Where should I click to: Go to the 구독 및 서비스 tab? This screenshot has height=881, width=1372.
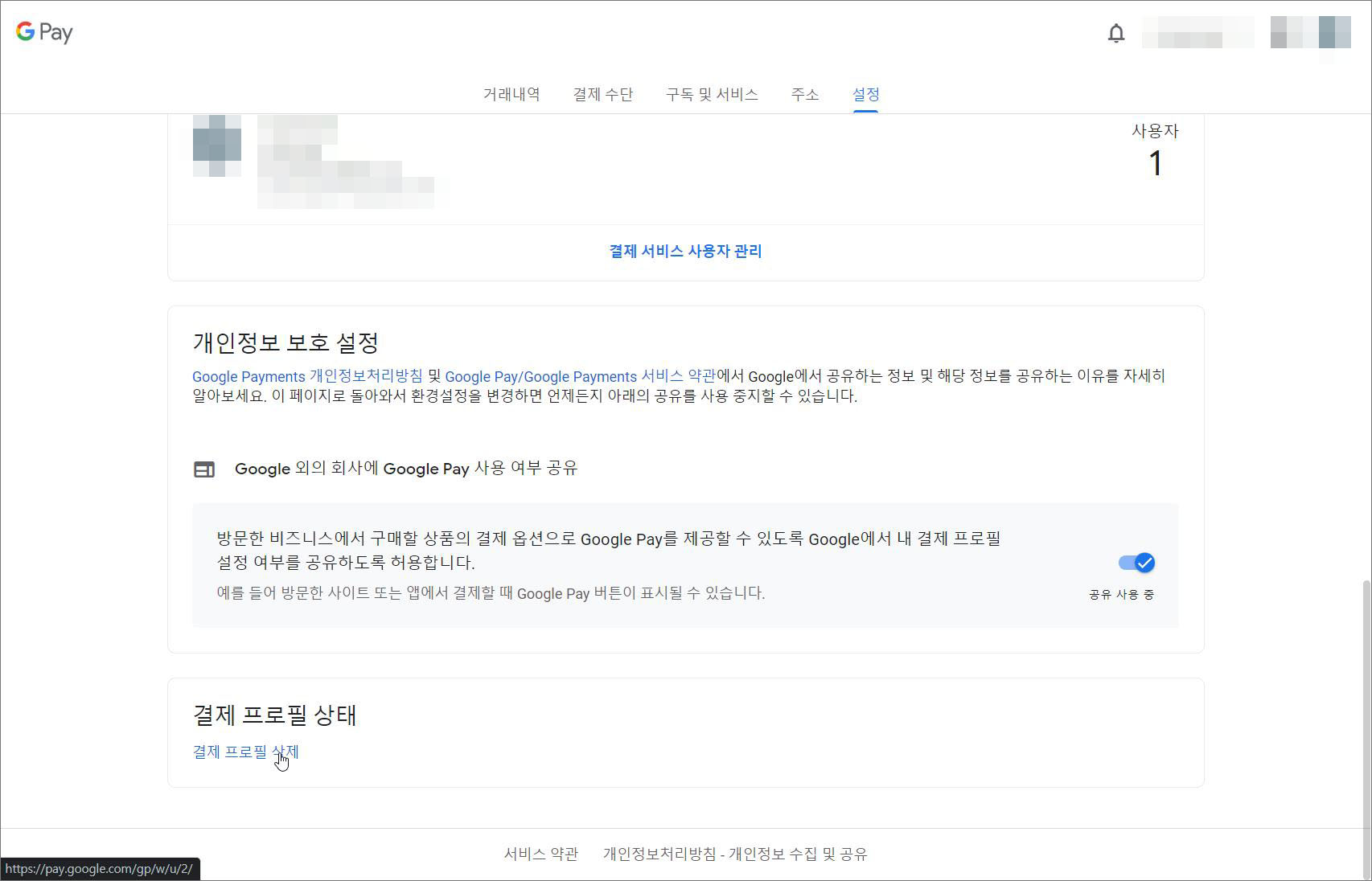coord(712,94)
